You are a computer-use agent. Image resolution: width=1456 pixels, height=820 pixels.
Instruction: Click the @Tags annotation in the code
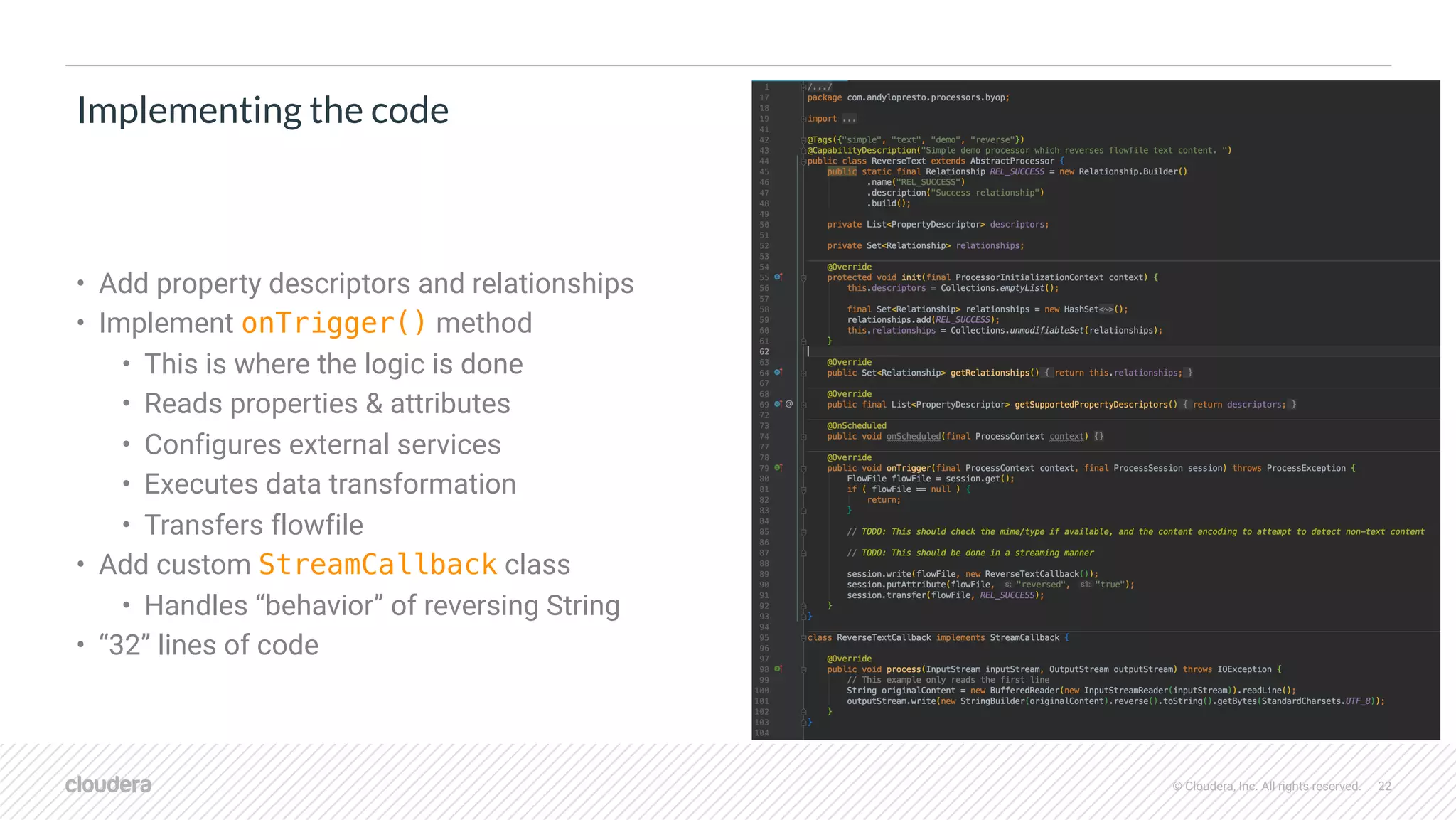pyautogui.click(x=820, y=140)
